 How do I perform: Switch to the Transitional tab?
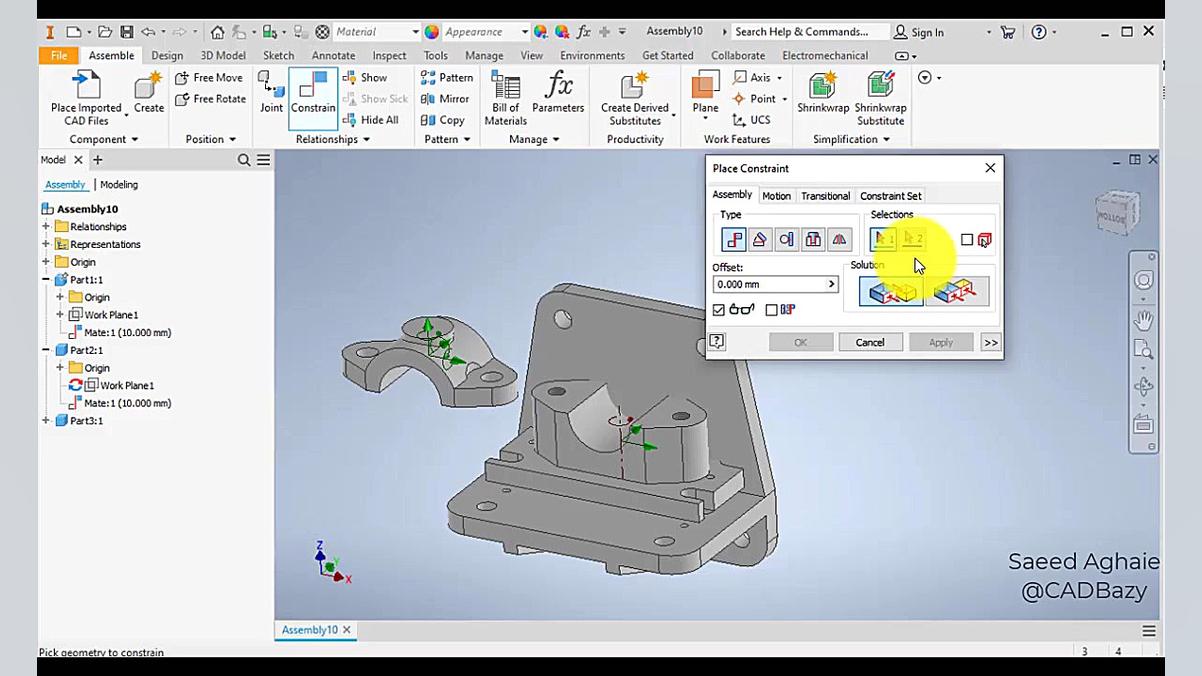click(x=825, y=196)
